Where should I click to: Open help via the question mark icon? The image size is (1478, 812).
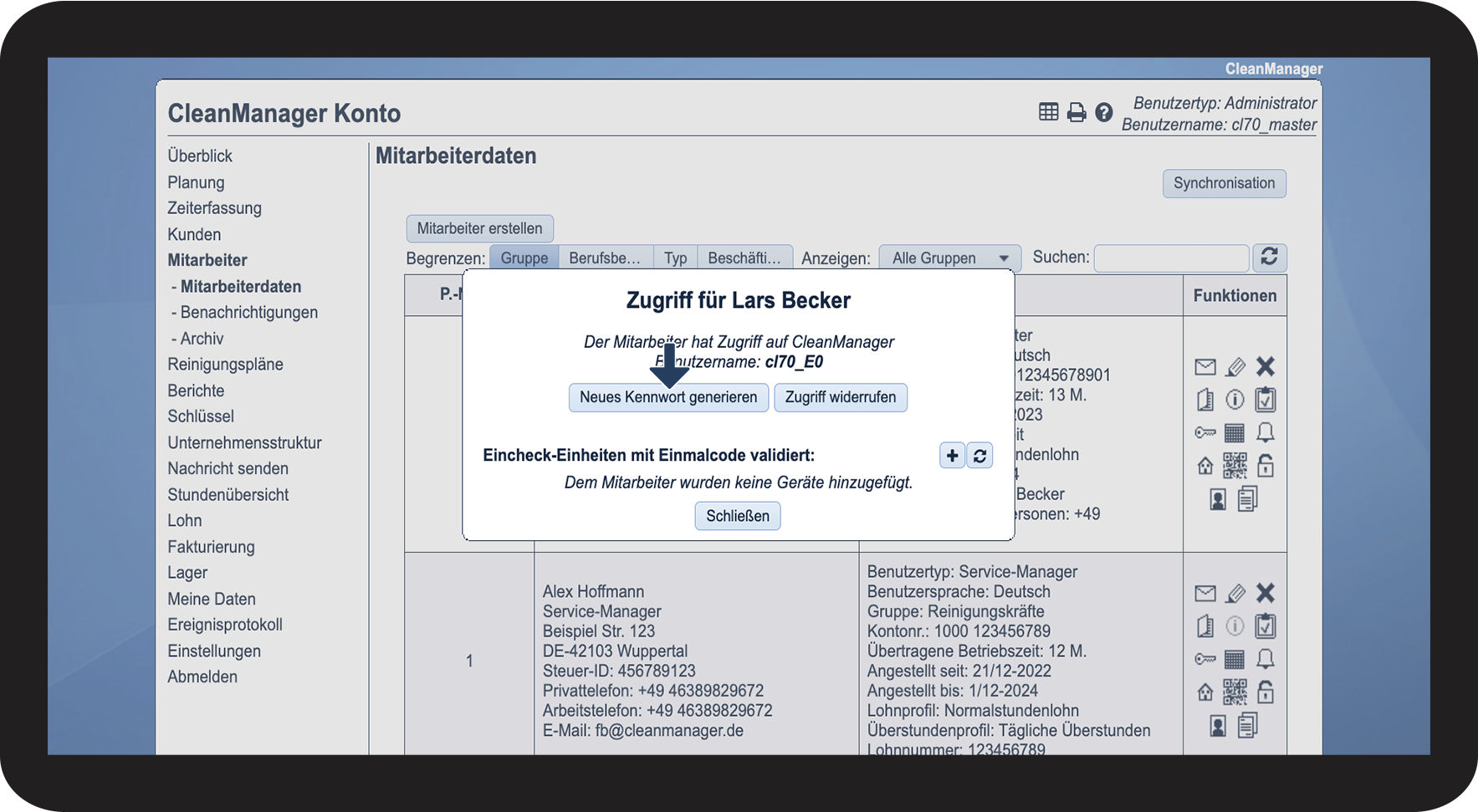tap(1104, 112)
